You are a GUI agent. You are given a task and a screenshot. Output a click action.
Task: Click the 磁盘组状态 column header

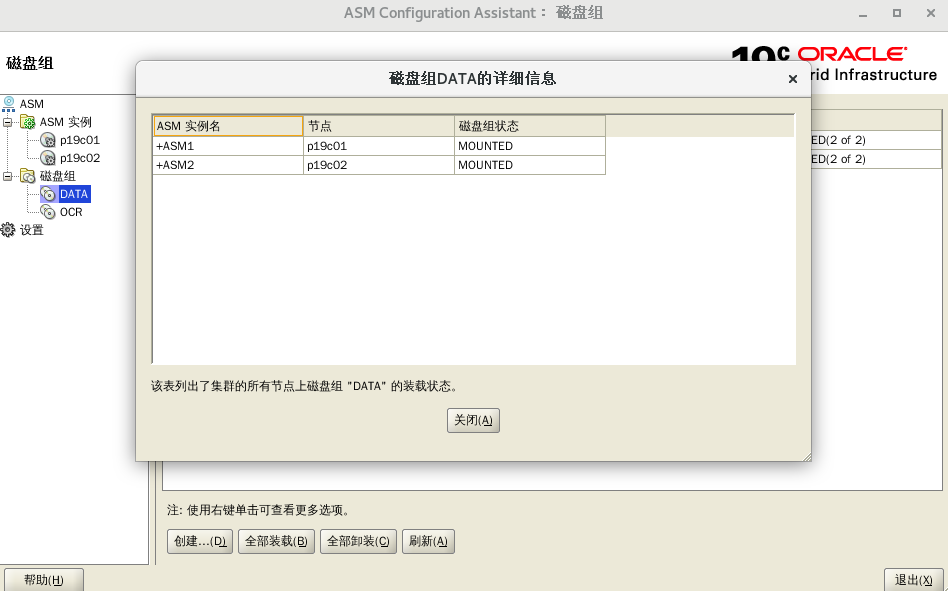[x=530, y=126]
